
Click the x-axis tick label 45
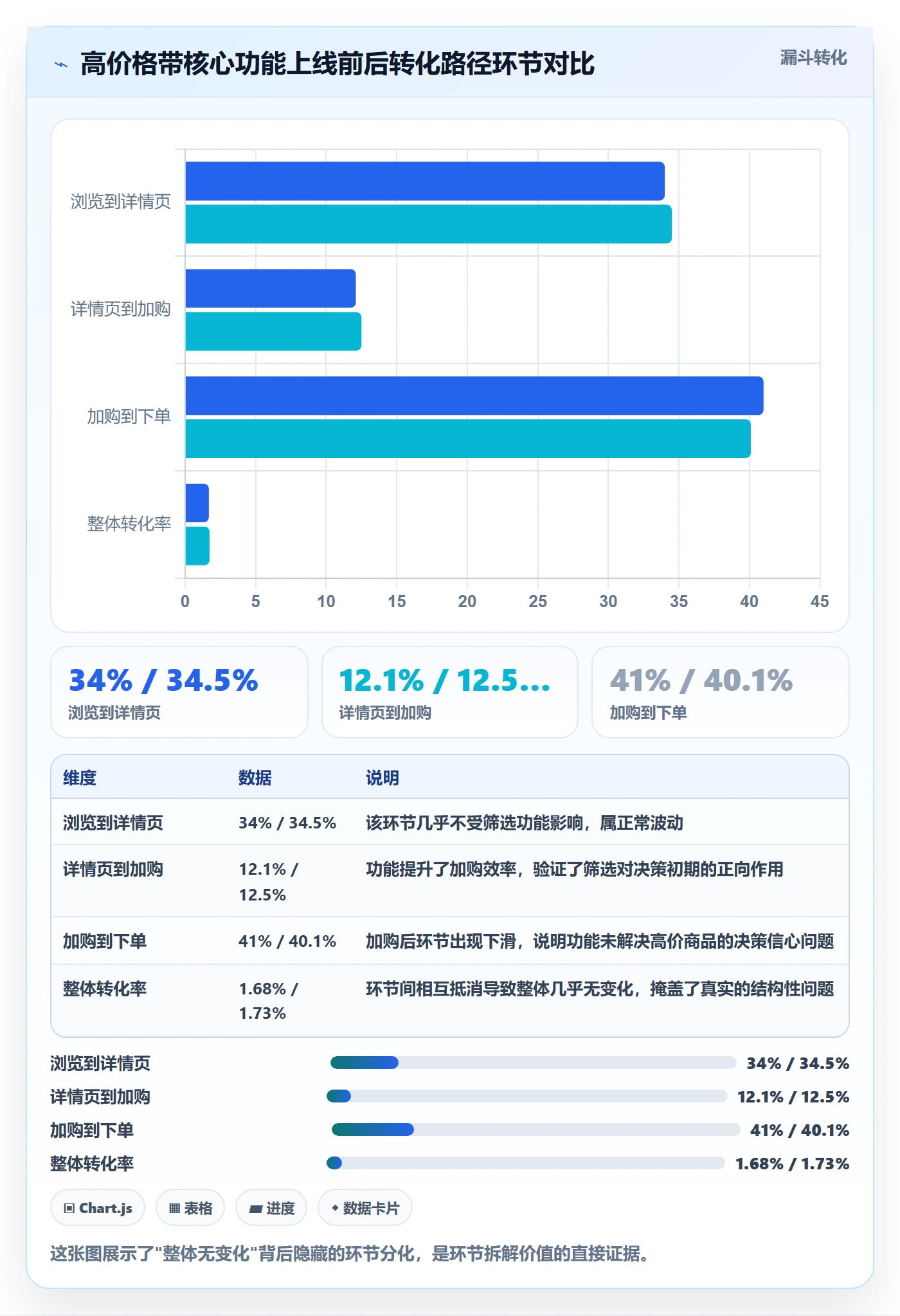(x=820, y=601)
